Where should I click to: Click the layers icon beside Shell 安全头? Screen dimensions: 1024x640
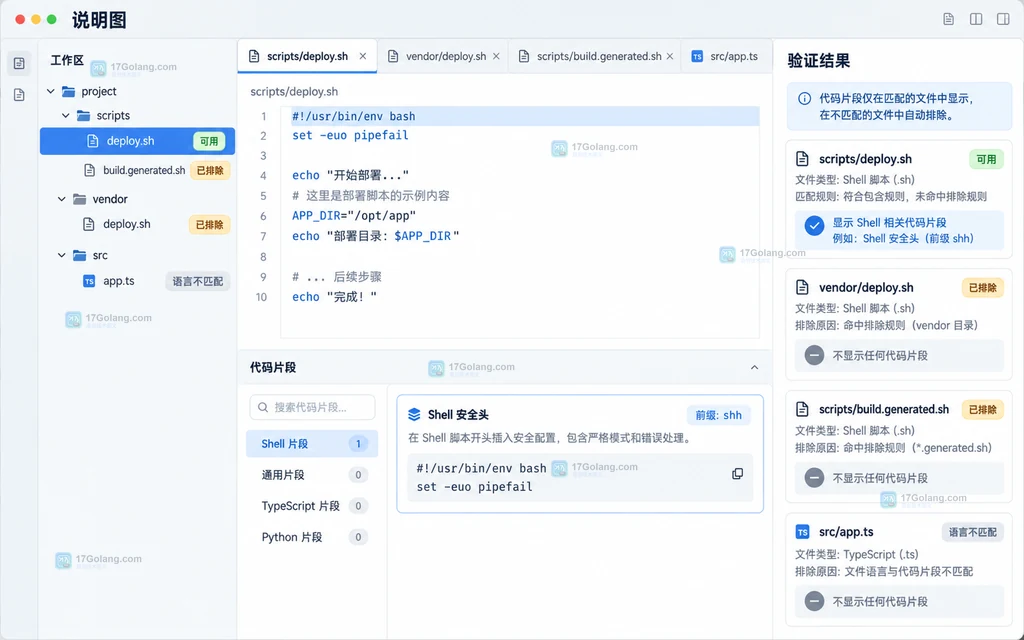pos(414,415)
